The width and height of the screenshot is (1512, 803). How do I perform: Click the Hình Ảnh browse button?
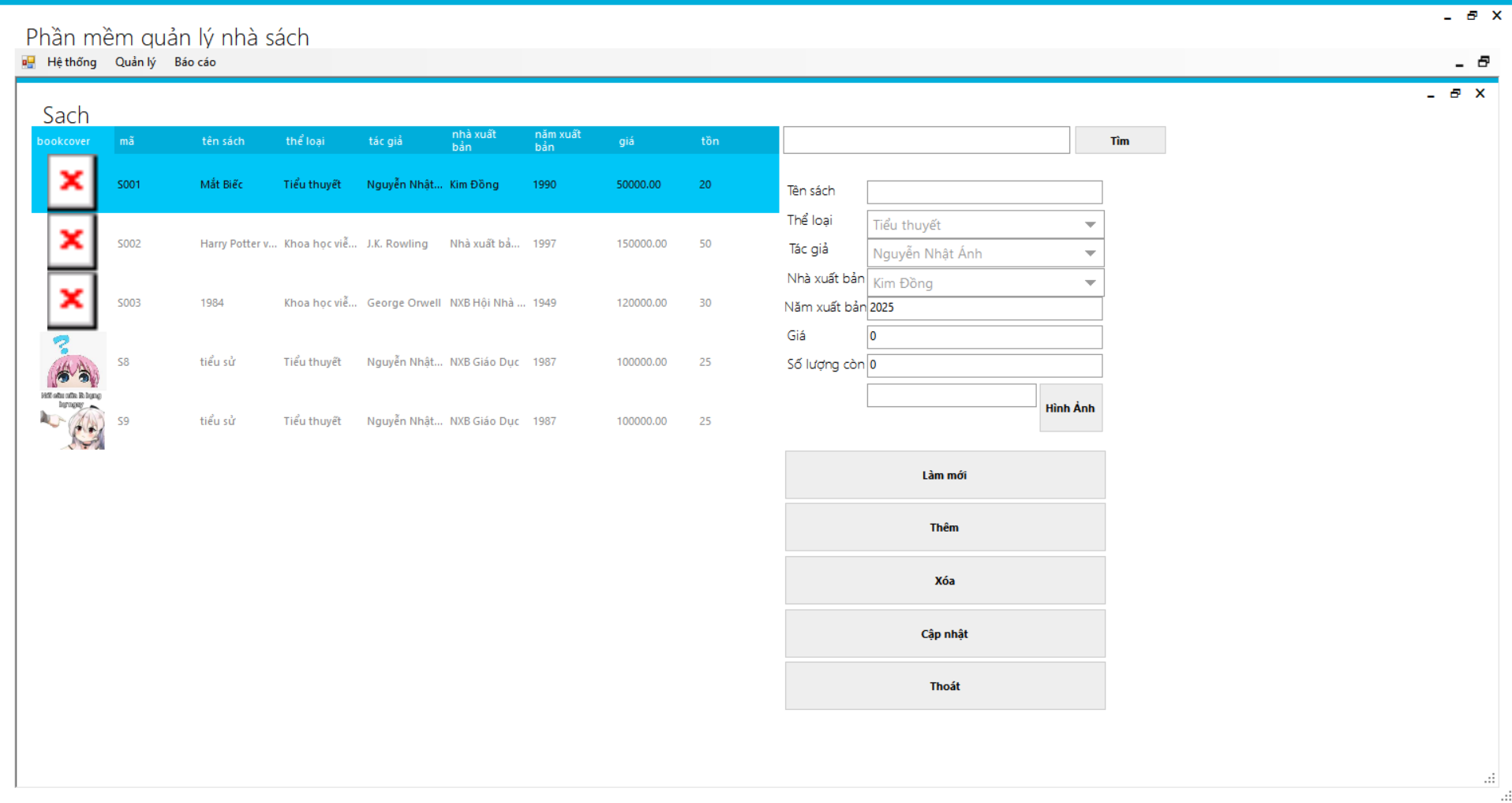pos(1070,408)
